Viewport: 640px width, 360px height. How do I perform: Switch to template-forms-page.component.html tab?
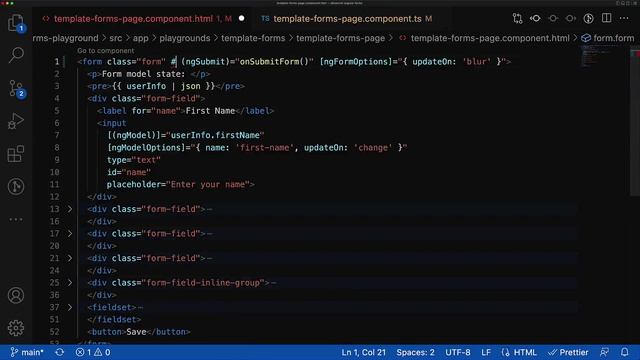pos(133,19)
